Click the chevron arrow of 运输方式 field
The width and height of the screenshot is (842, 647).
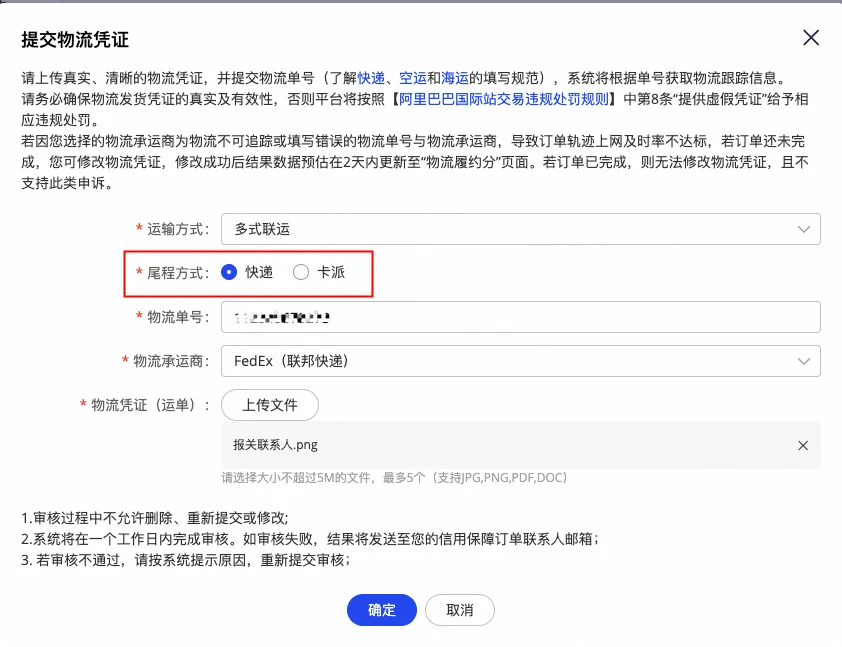804,229
